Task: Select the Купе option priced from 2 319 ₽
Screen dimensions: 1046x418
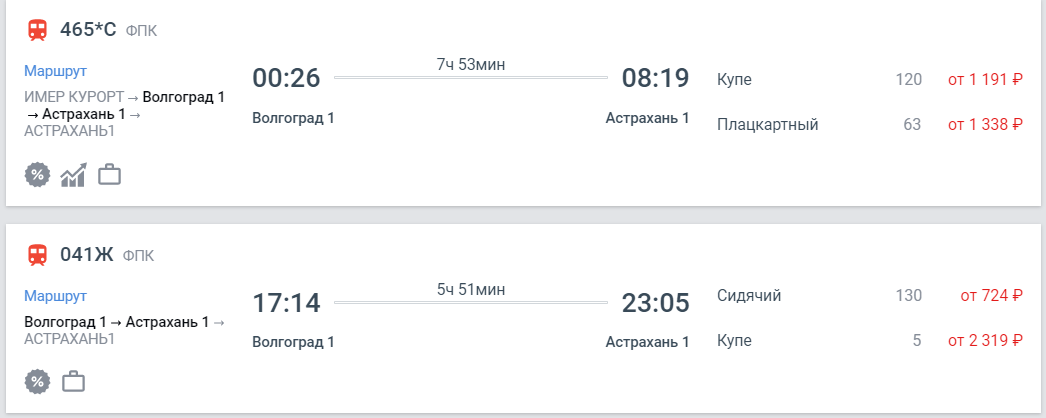Action: [x=870, y=341]
